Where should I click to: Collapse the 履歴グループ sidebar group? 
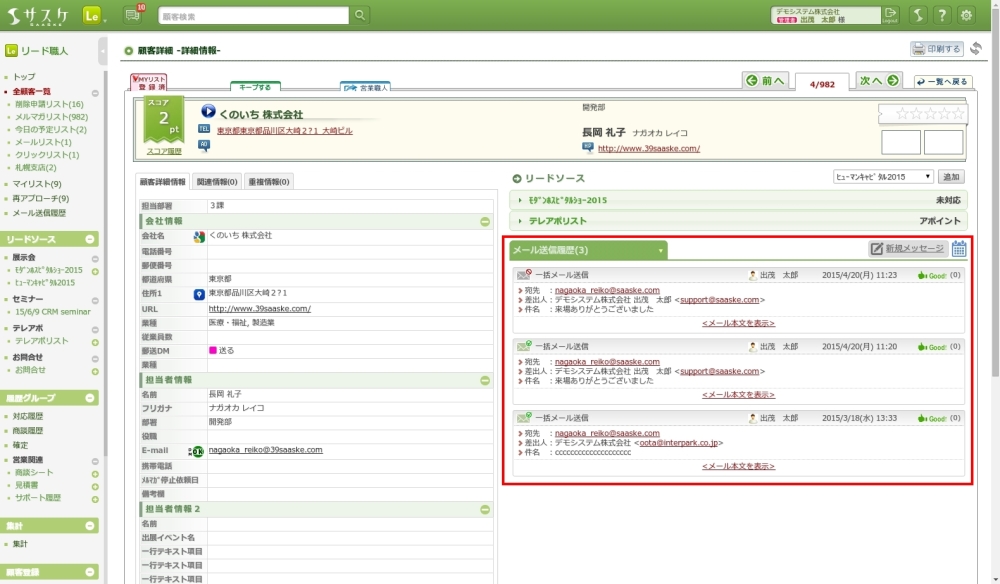pyautogui.click(x=90, y=398)
